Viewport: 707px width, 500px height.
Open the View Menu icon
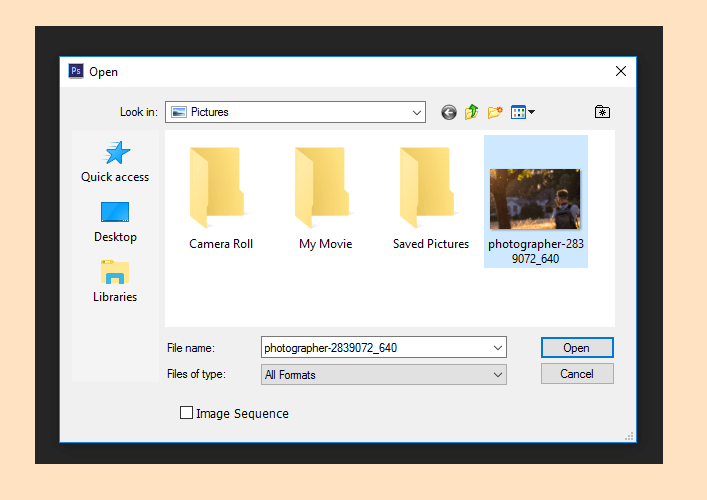pyautogui.click(x=523, y=112)
